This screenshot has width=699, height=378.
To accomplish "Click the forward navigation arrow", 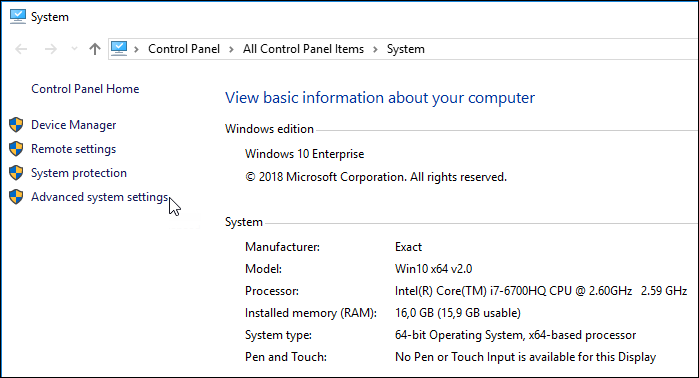I will coord(51,49).
